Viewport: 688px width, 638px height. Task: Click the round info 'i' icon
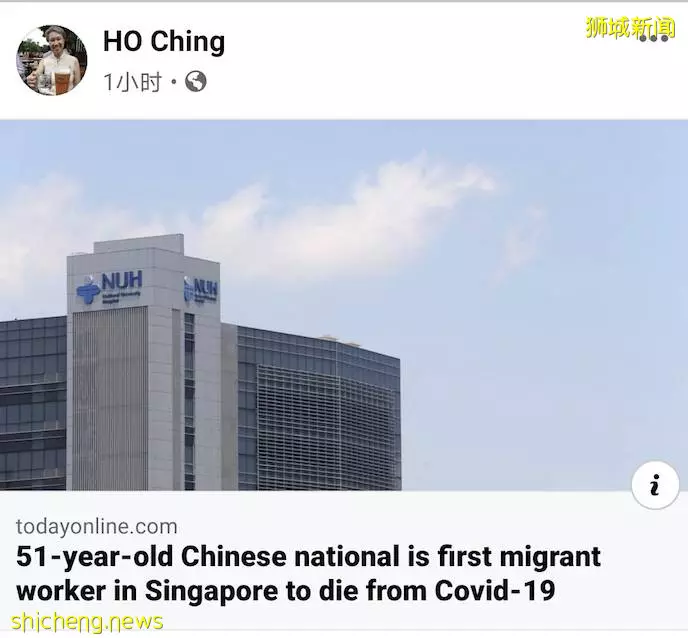[x=655, y=485]
